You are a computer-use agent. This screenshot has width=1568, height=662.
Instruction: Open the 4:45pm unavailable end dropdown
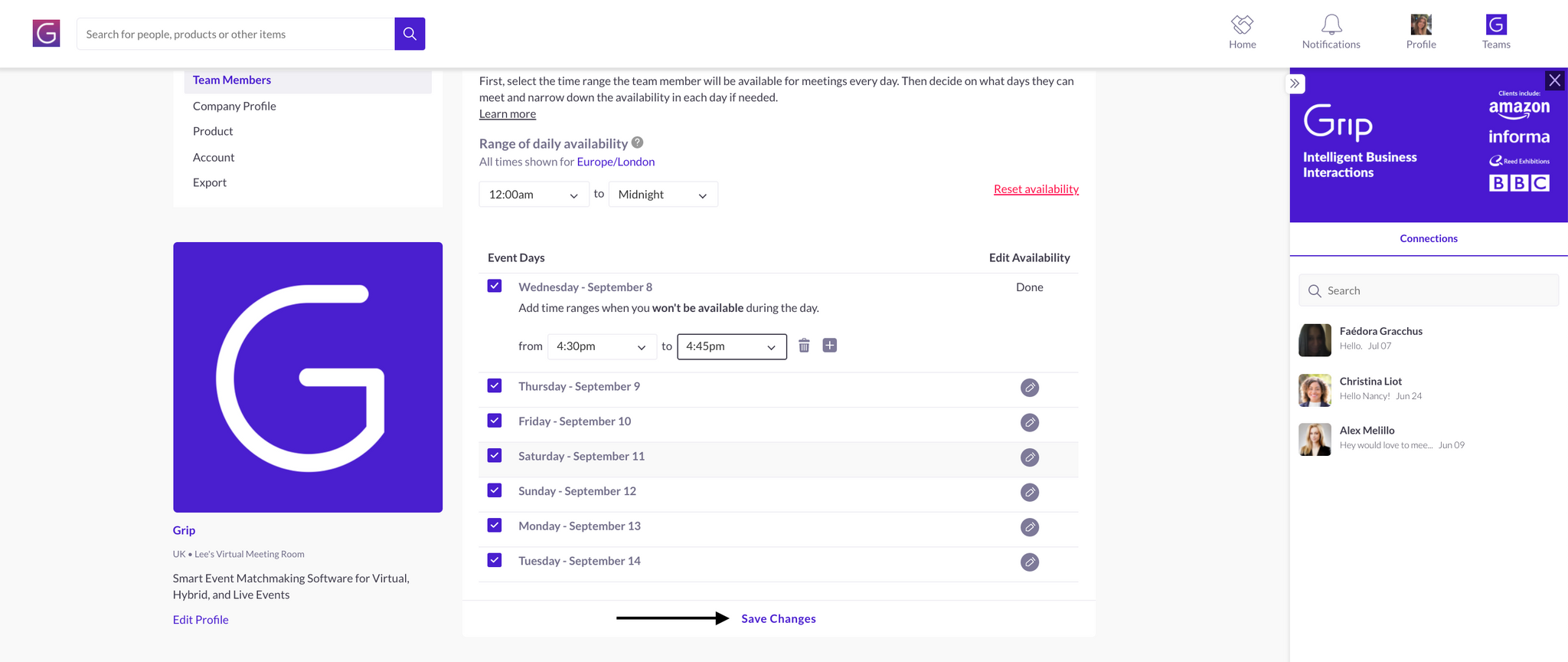click(x=731, y=346)
